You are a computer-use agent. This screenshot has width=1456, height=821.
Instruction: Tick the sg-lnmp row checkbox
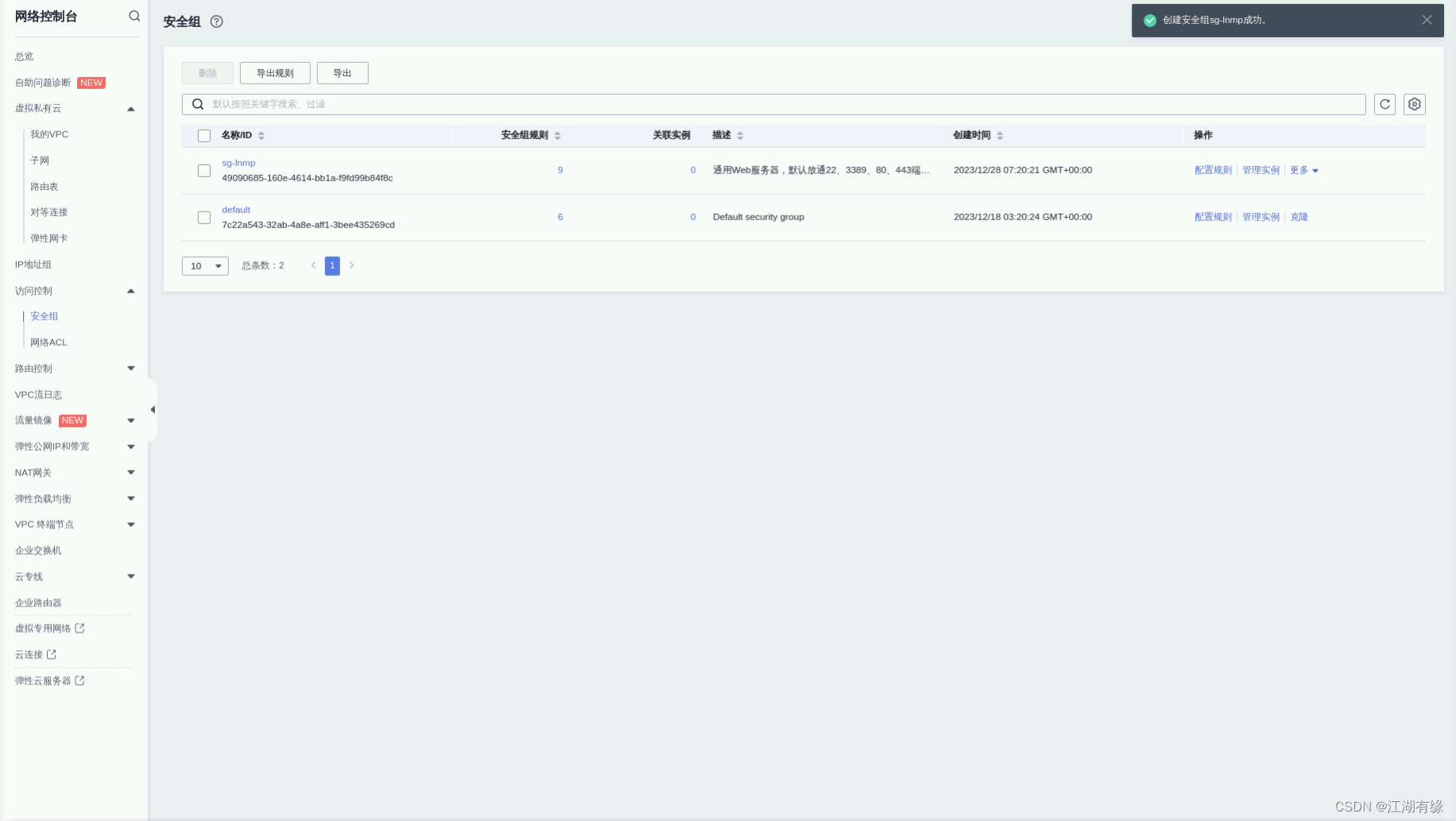tap(204, 171)
